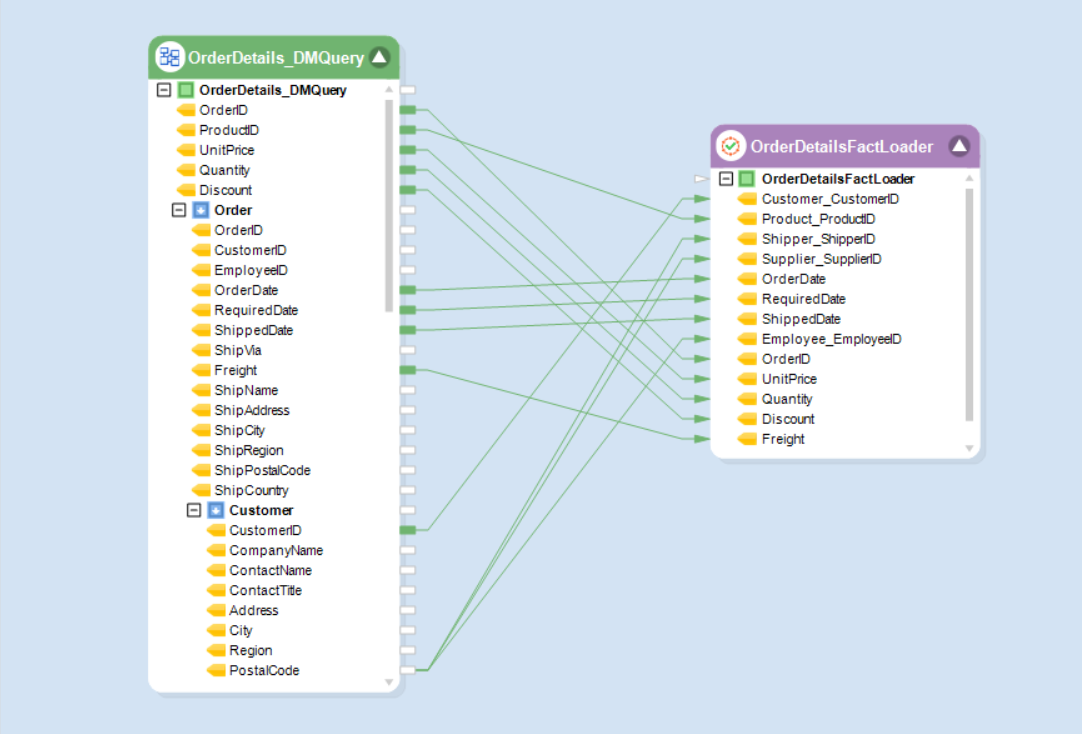Click the OrderDetails_DMQuery header data model icon
The image size is (1082, 734).
pyautogui.click(x=170, y=57)
